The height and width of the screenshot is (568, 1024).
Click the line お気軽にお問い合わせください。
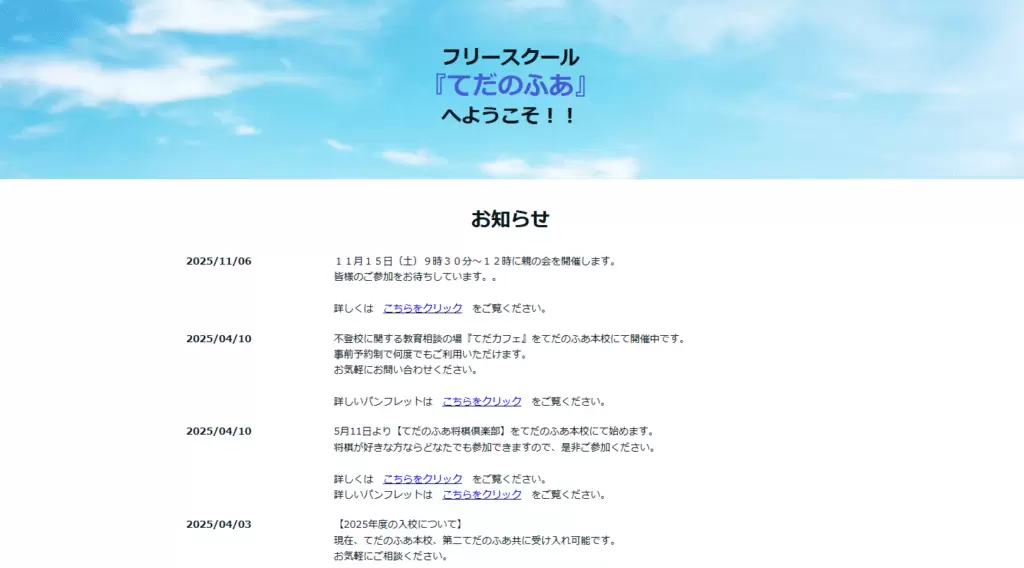click(406, 370)
